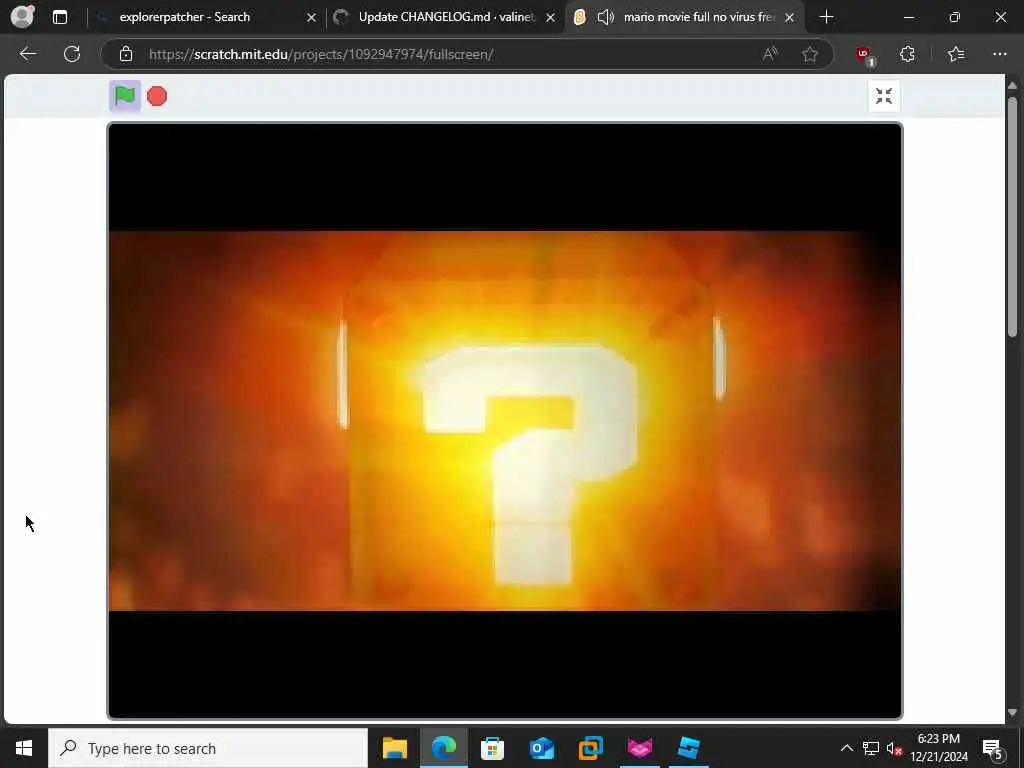The width and height of the screenshot is (1024, 768).
Task: Mute the tab using its speaker icon
Action: tap(605, 17)
